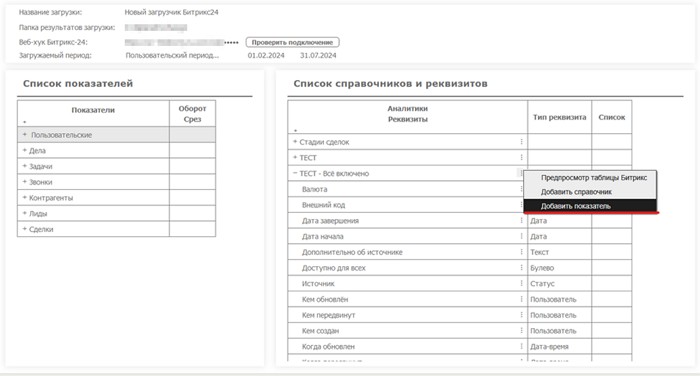Choose Добавить справочник from context menu
Screen dimensions: 700x376
click(x=590, y=192)
